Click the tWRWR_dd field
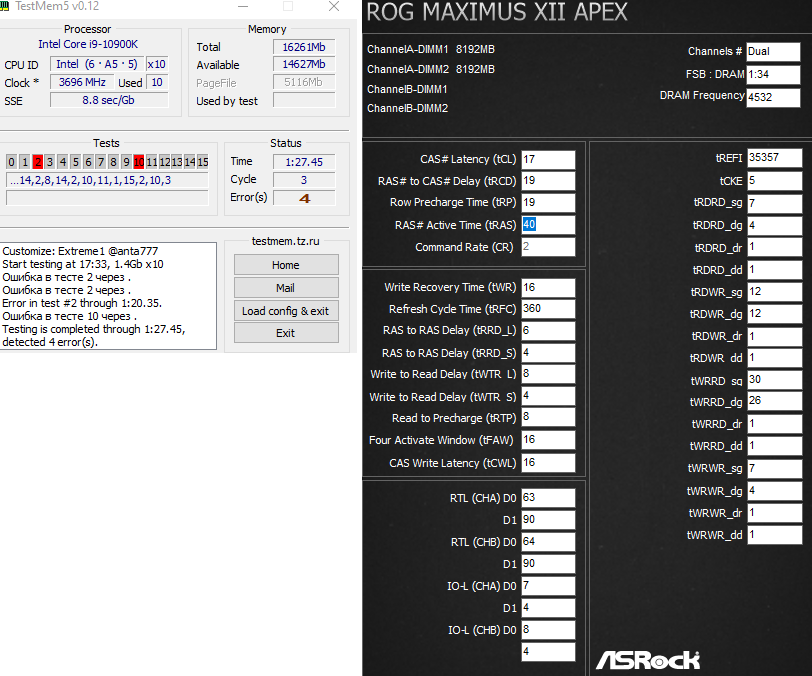812x676 pixels. [774, 534]
